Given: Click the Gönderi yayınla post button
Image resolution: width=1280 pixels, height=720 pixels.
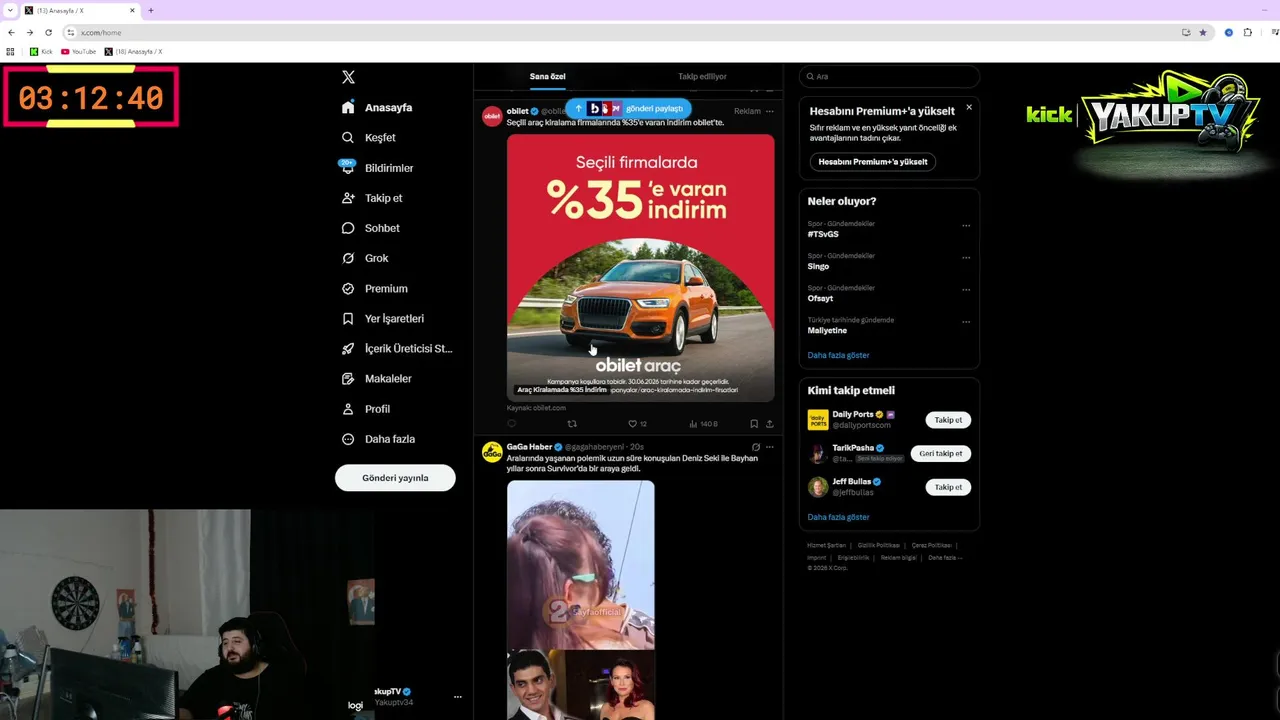Looking at the screenshot, I should [395, 478].
